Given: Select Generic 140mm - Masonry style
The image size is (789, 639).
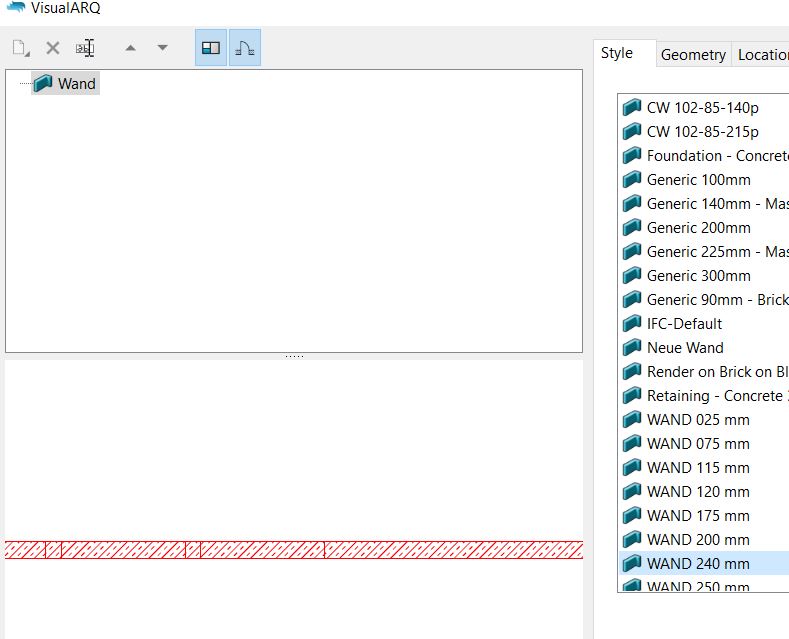Looking at the screenshot, I should click(x=704, y=204).
